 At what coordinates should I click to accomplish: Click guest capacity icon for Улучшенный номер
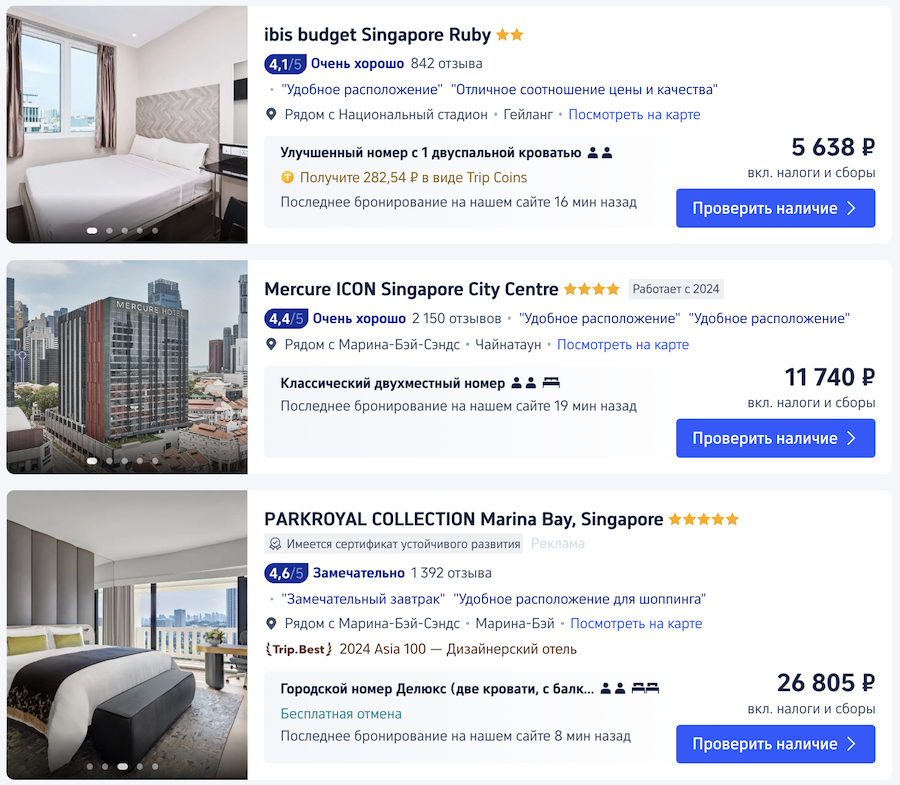click(600, 153)
